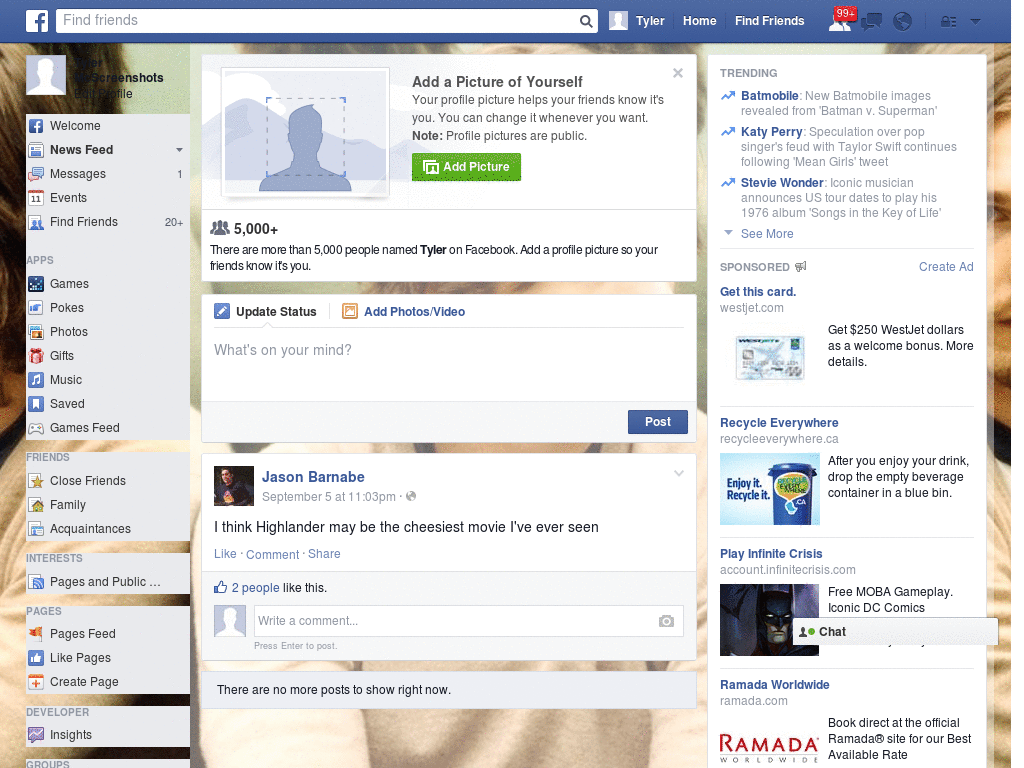Click the What's on your mind box
Screen dimensions: 1024x768
449,363
